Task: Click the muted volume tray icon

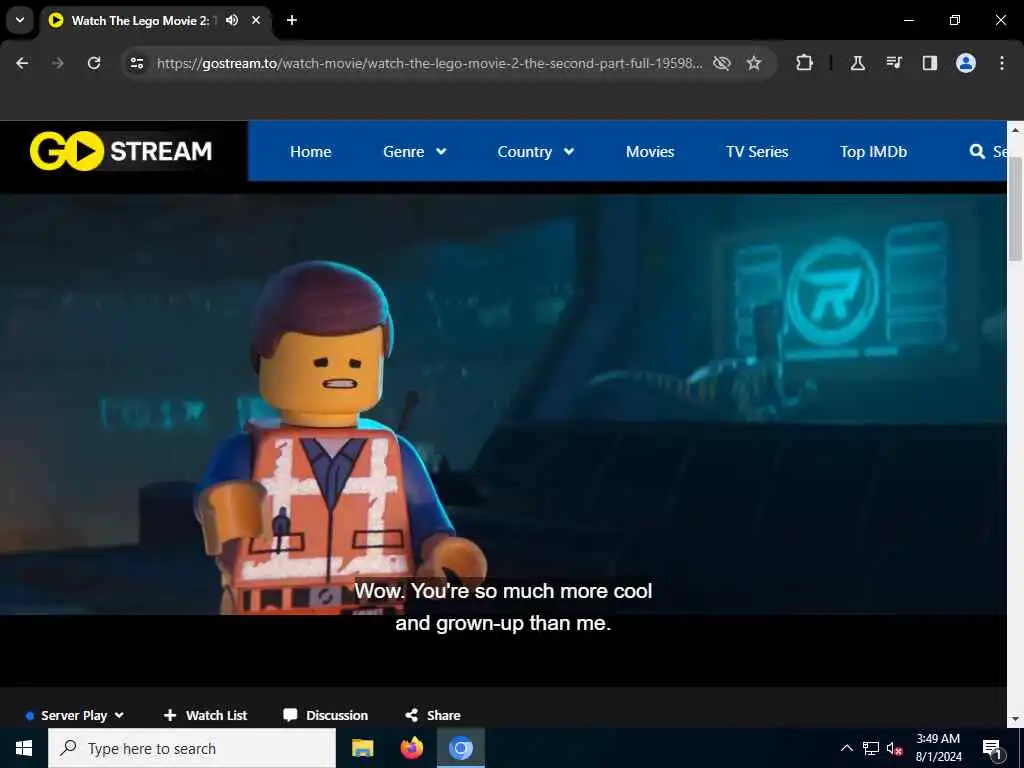Action: pyautogui.click(x=895, y=748)
